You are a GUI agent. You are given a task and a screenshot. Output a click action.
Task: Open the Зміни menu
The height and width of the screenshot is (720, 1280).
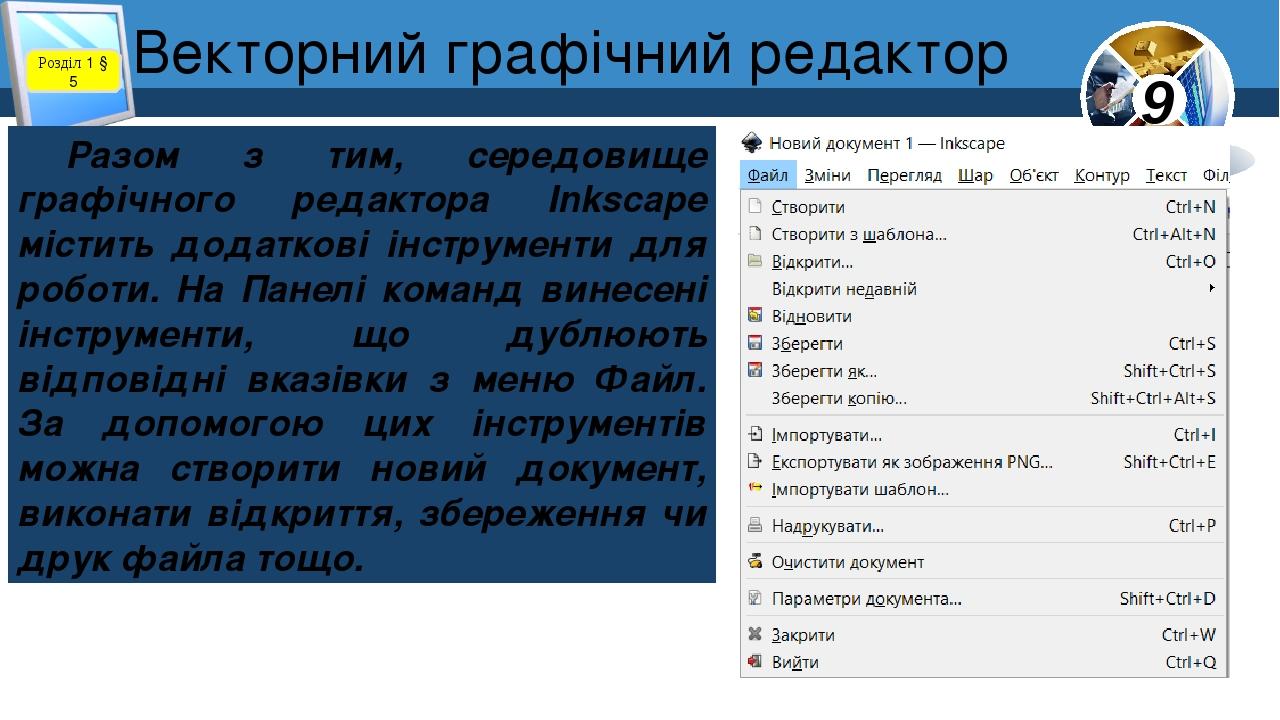point(828,175)
